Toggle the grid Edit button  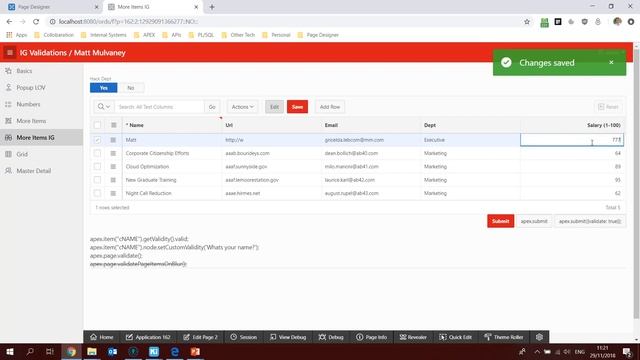[x=274, y=107]
